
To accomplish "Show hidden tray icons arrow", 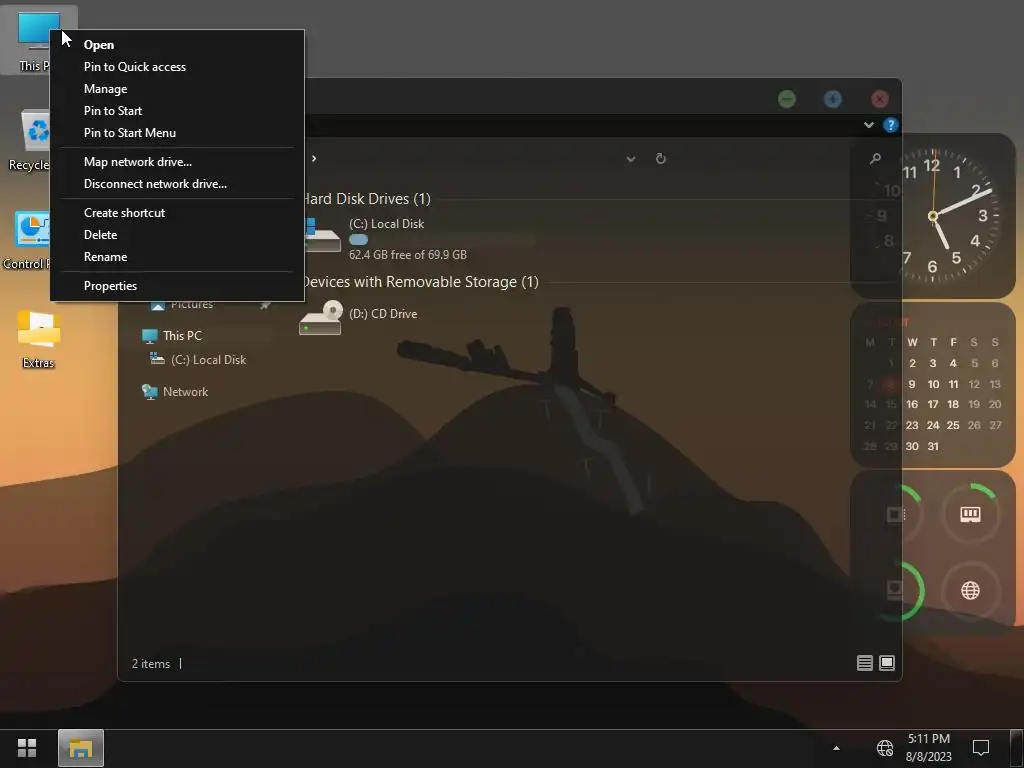I will pos(836,748).
